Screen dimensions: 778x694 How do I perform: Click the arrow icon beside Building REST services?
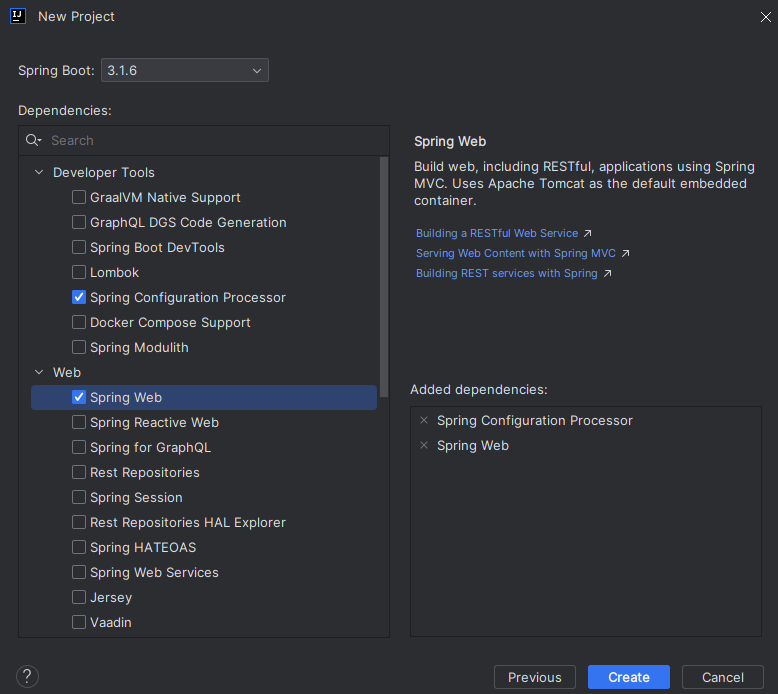[x=607, y=273]
